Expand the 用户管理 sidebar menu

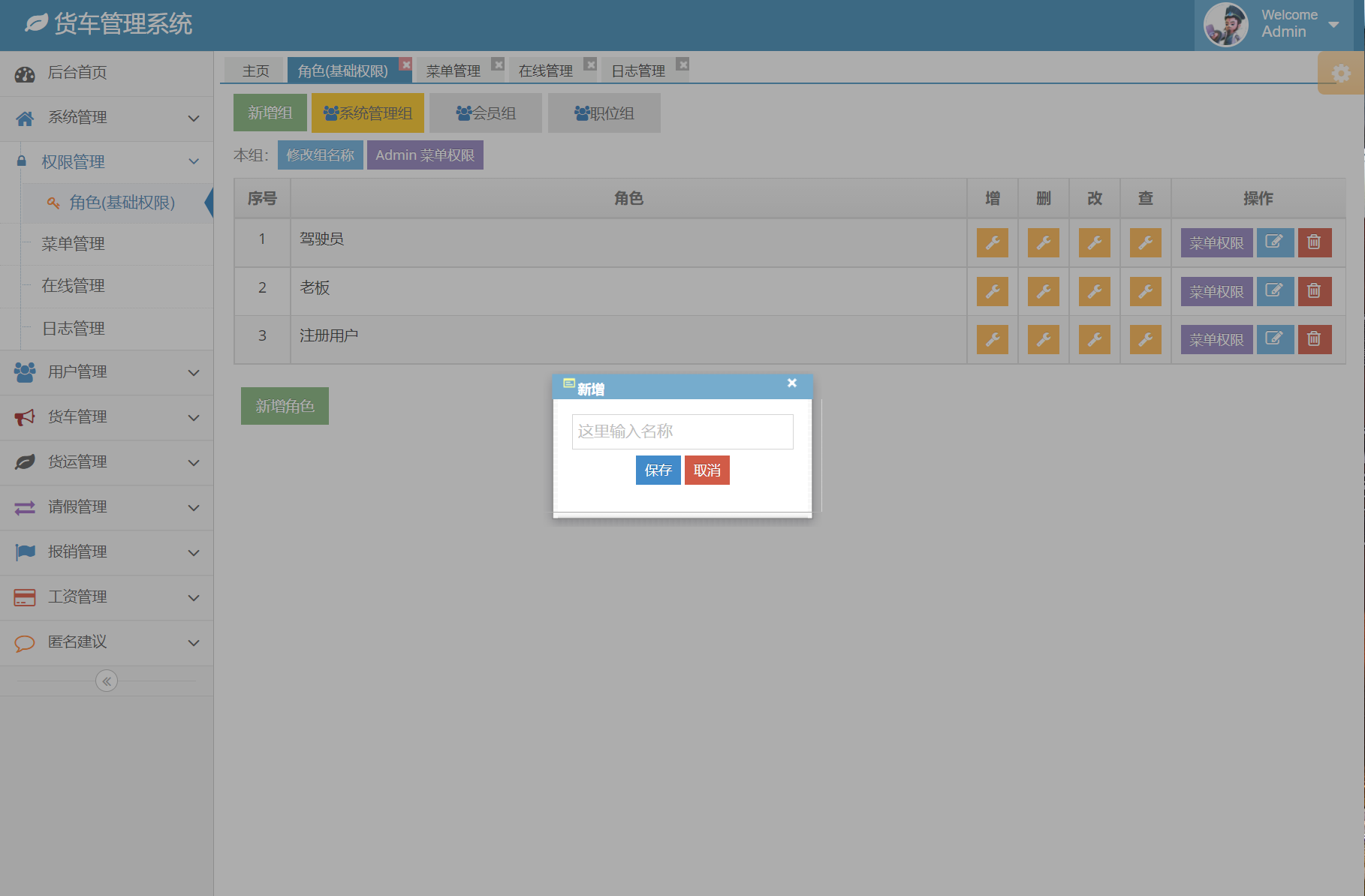coord(107,372)
